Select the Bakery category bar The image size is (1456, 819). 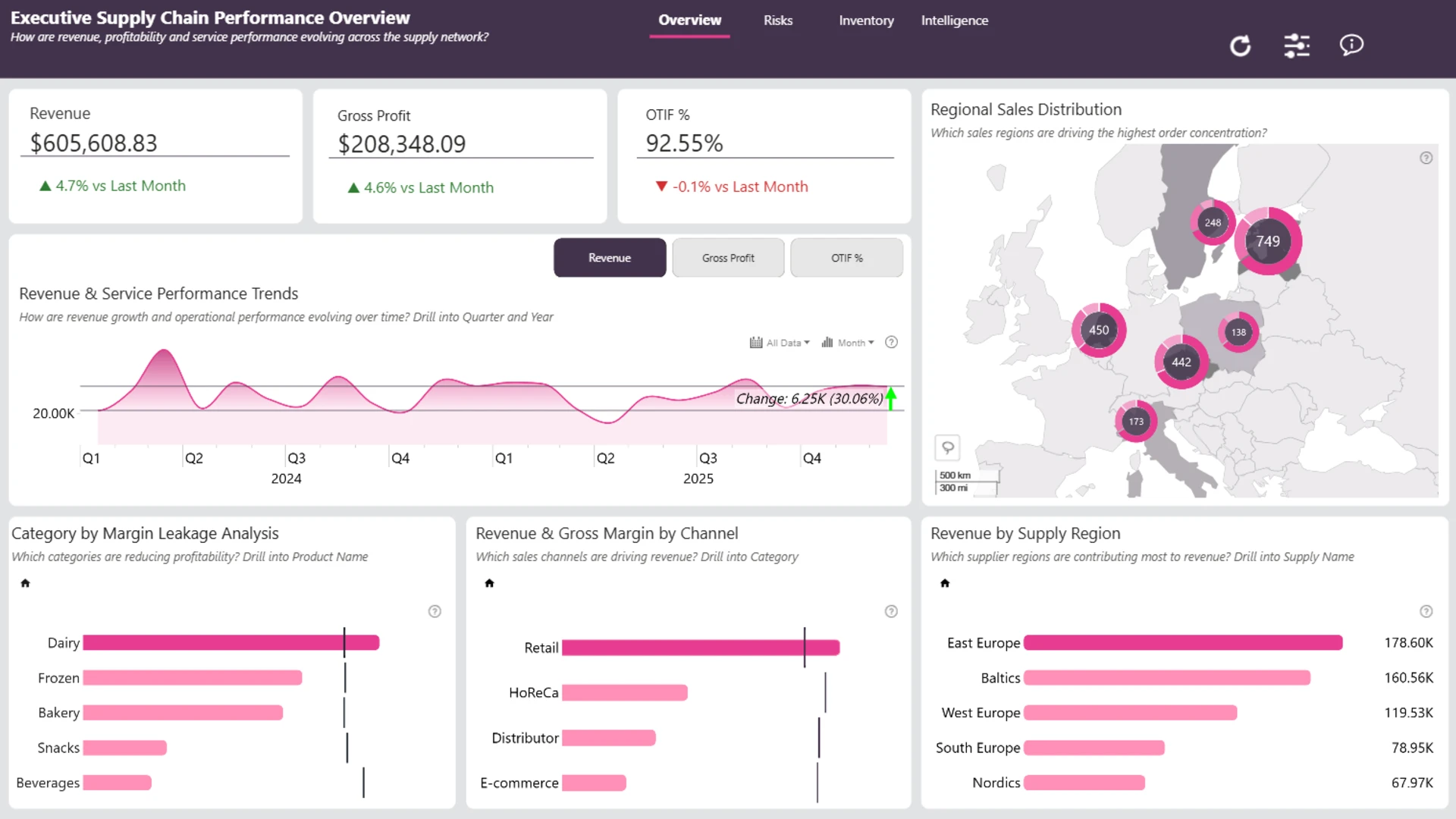183,713
